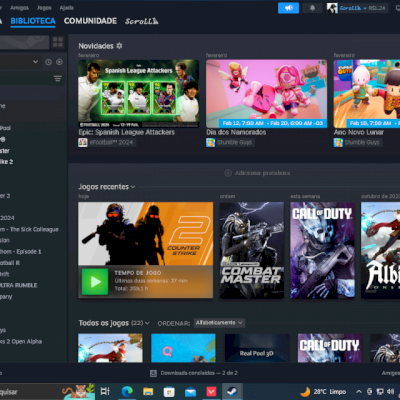Open Ano Novo Lunar news title
The height and width of the screenshot is (400, 400).
[359, 132]
